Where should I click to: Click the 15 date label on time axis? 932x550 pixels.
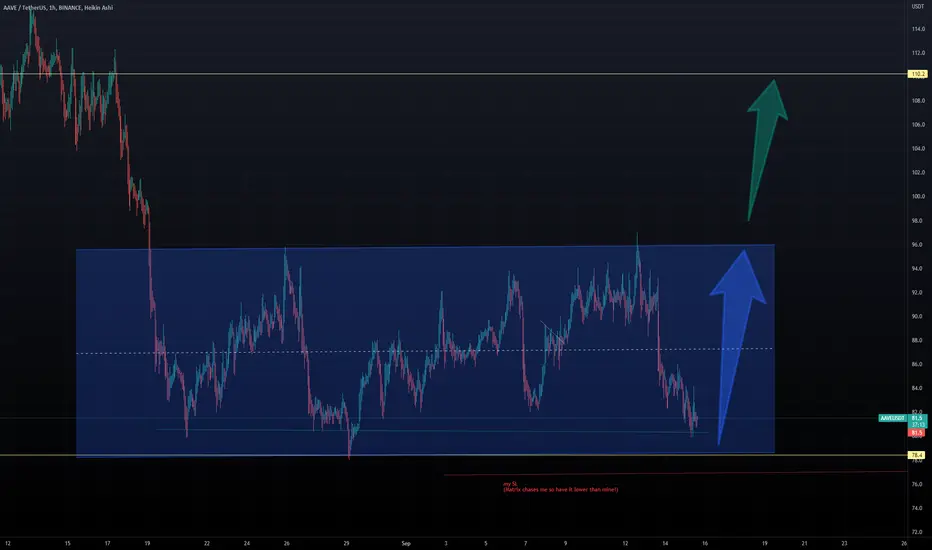click(x=67, y=543)
